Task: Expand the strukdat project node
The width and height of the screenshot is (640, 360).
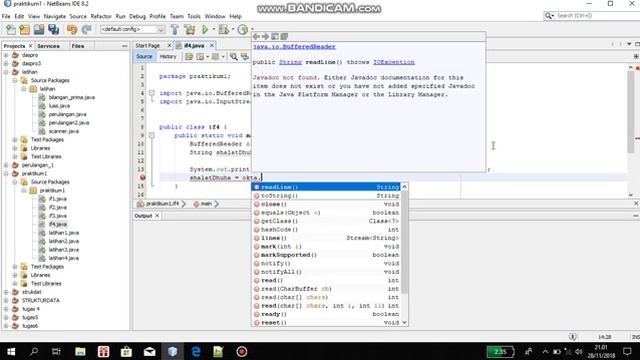Action: pos(6,292)
